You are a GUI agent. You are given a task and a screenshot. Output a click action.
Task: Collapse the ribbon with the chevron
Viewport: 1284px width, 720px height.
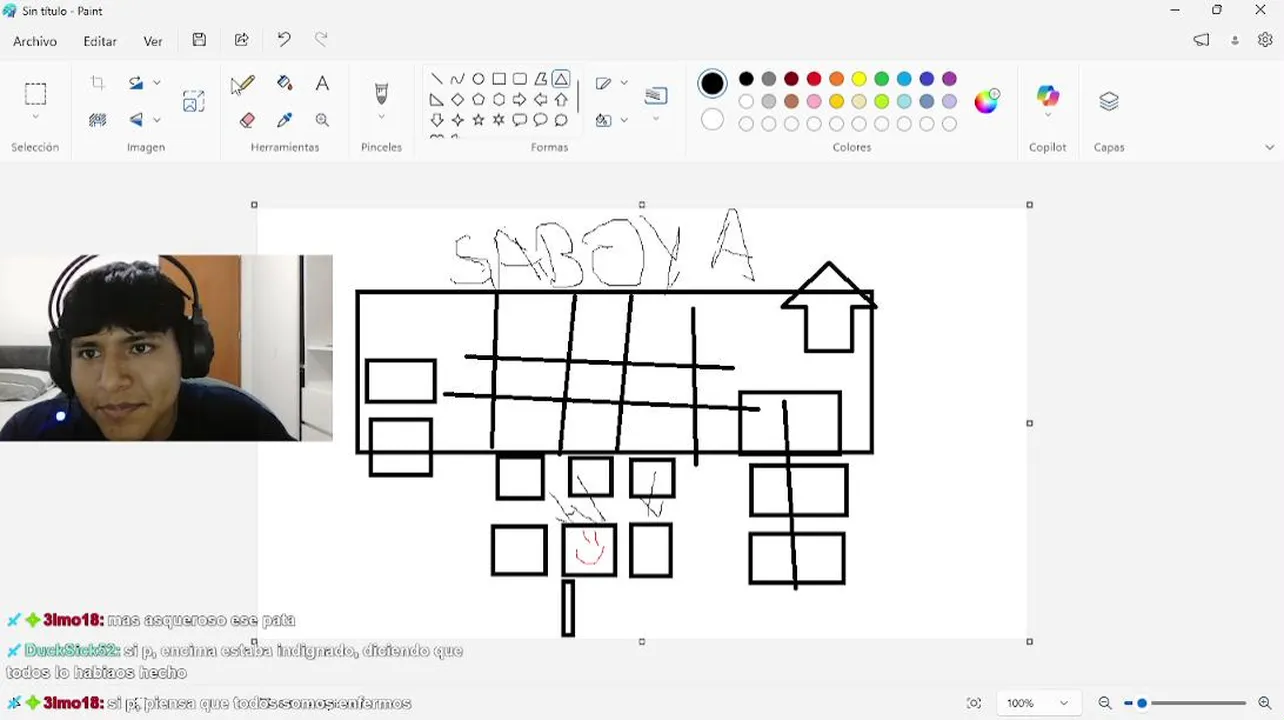coord(1269,147)
